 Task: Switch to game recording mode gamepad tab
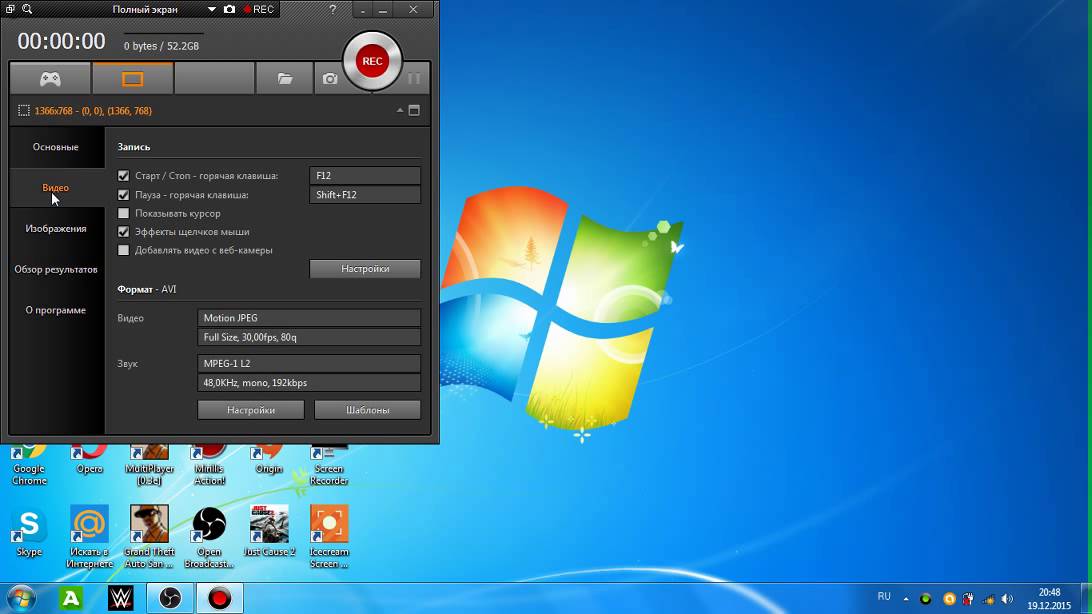(50, 79)
